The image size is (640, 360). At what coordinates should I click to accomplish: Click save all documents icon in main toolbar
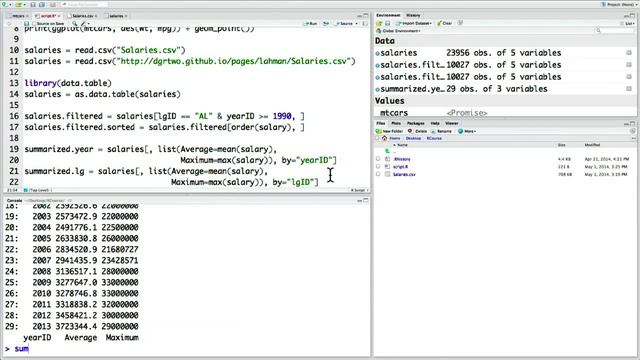[42, 4]
